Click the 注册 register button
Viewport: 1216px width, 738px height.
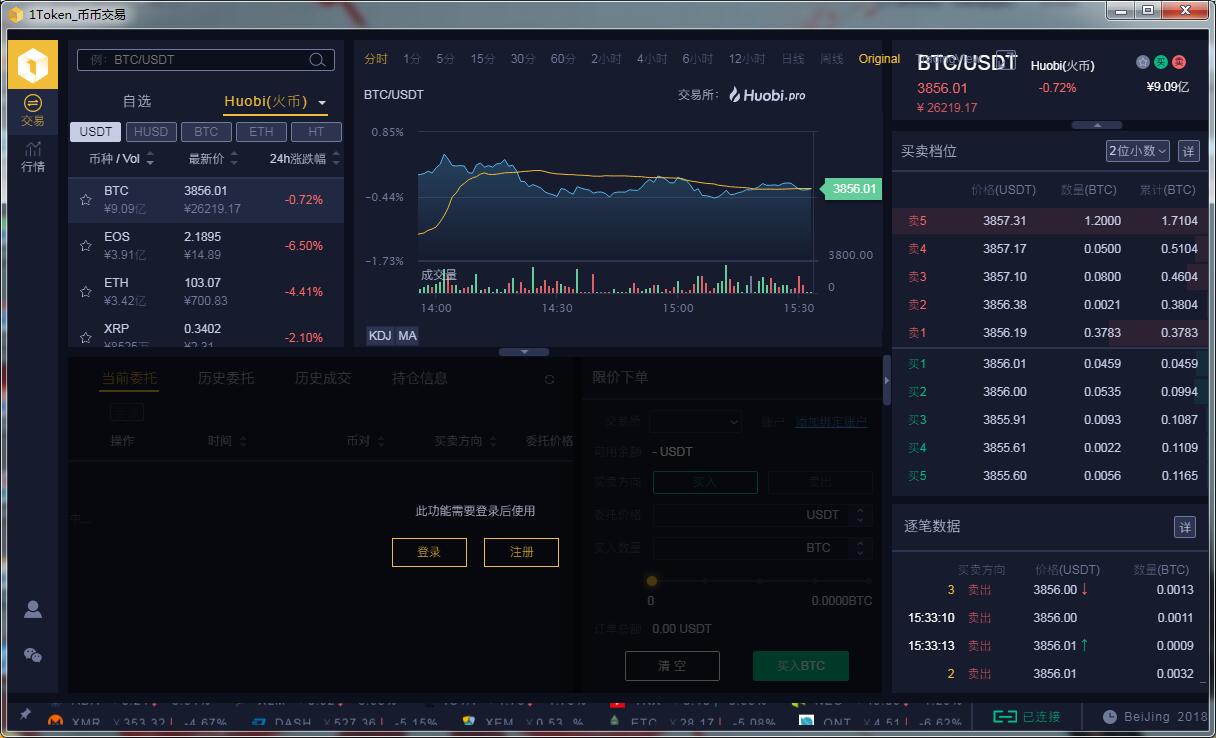tap(521, 552)
